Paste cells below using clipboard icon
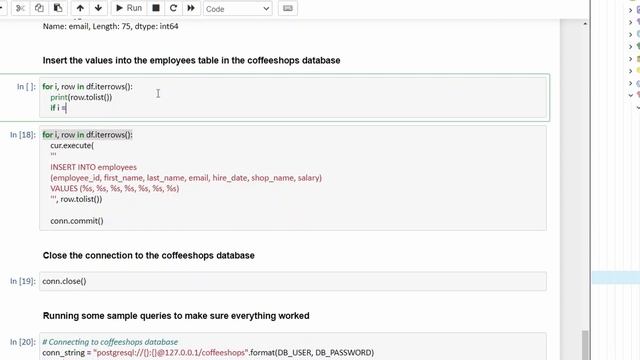This screenshot has height=360, width=640. [58, 8]
